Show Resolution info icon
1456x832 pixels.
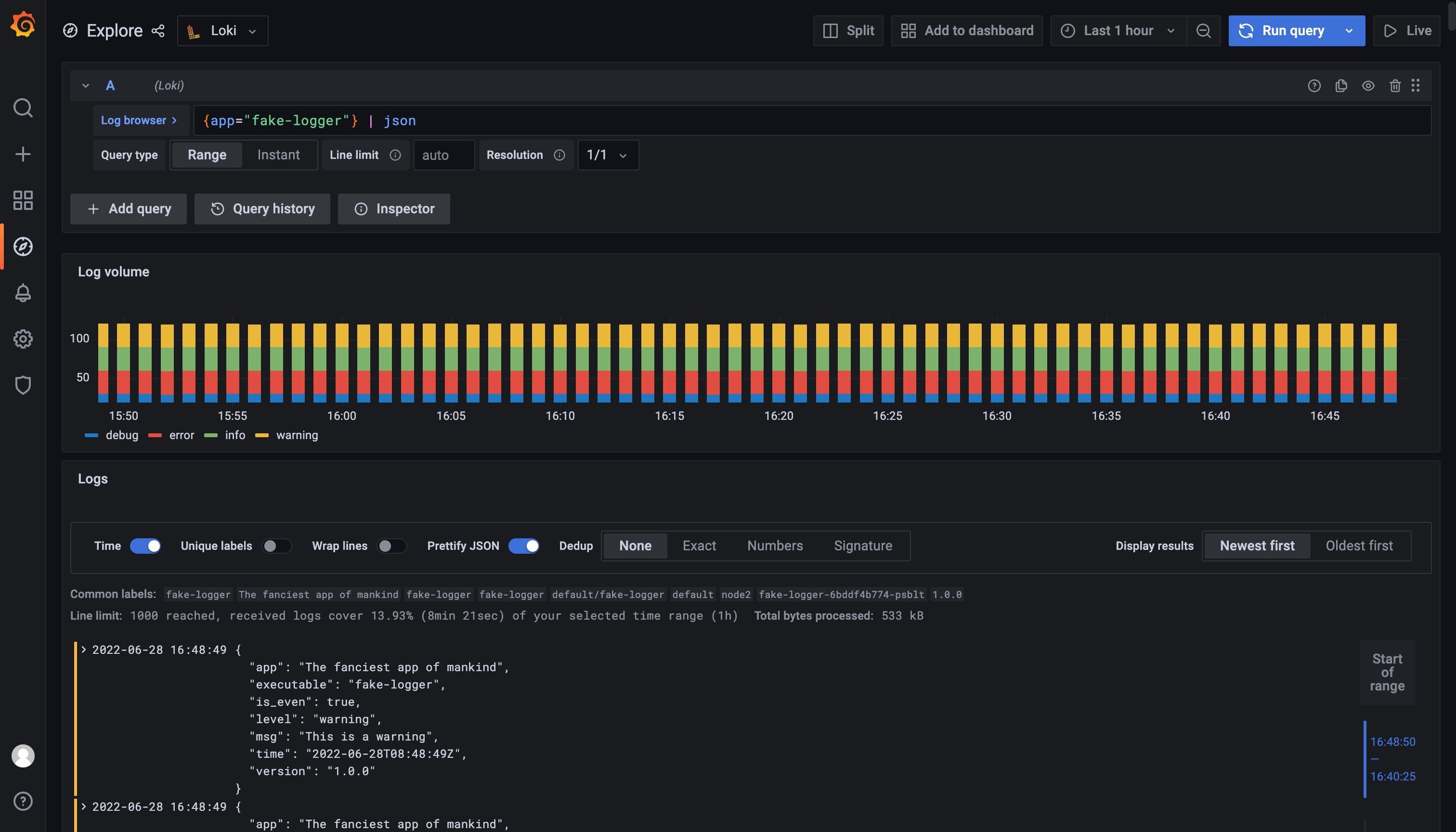(559, 155)
